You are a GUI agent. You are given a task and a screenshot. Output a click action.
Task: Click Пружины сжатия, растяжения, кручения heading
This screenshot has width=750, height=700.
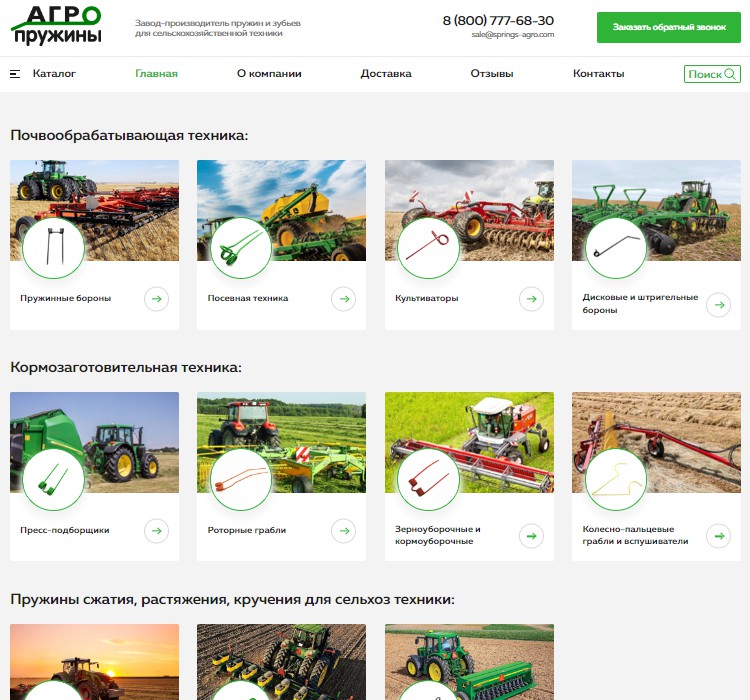232,600
